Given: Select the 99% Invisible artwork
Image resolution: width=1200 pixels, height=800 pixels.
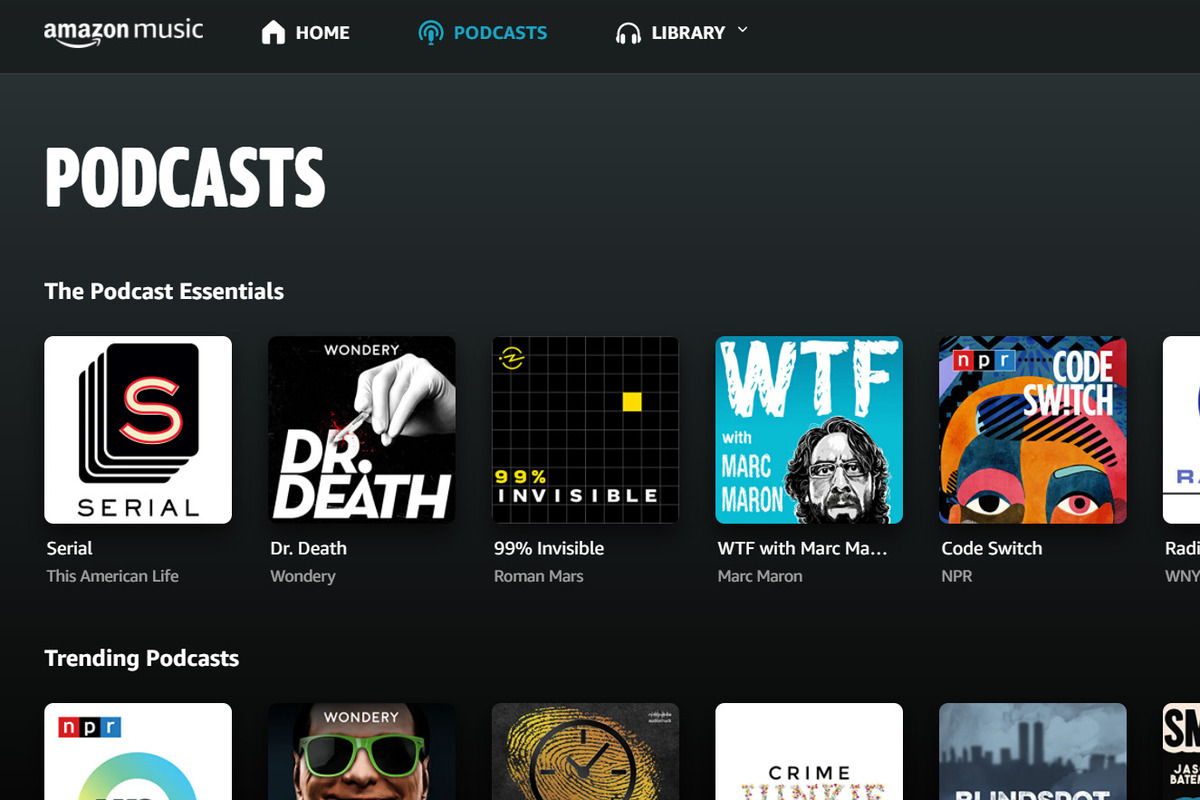Looking at the screenshot, I should (585, 429).
